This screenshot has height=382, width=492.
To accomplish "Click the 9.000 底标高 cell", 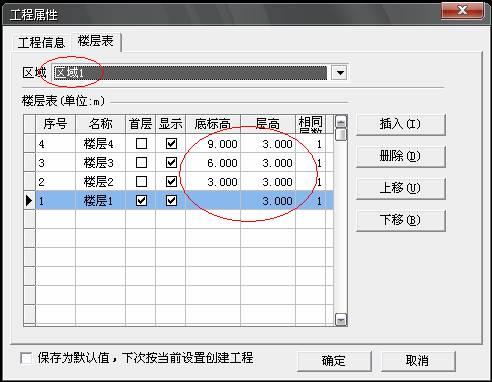I will point(213,144).
